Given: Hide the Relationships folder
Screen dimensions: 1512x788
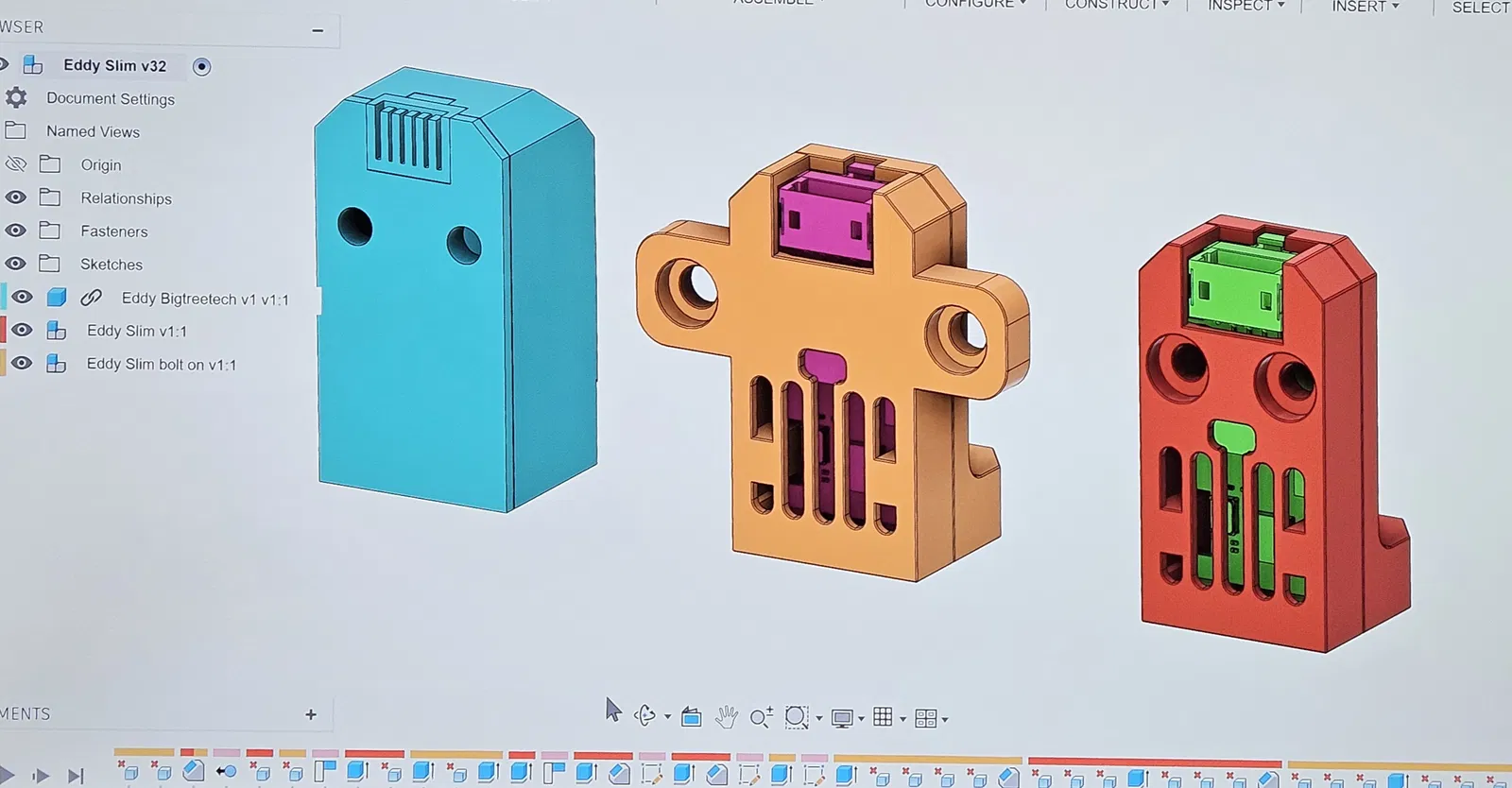Looking at the screenshot, I should [x=16, y=197].
